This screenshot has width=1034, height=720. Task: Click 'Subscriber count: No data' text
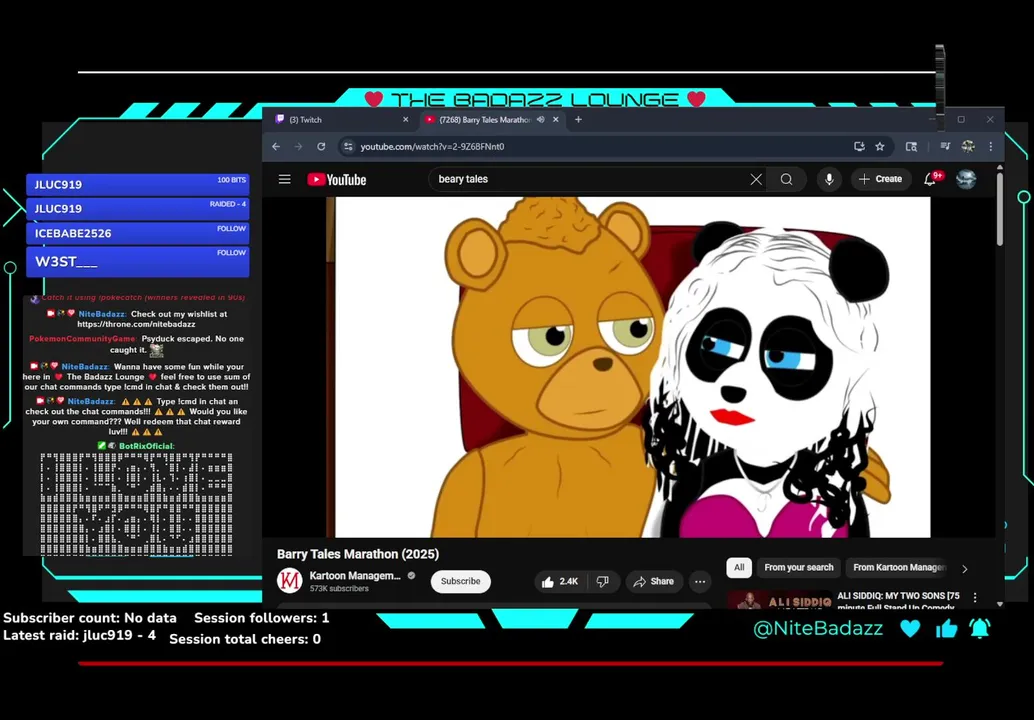pyautogui.click(x=90, y=618)
